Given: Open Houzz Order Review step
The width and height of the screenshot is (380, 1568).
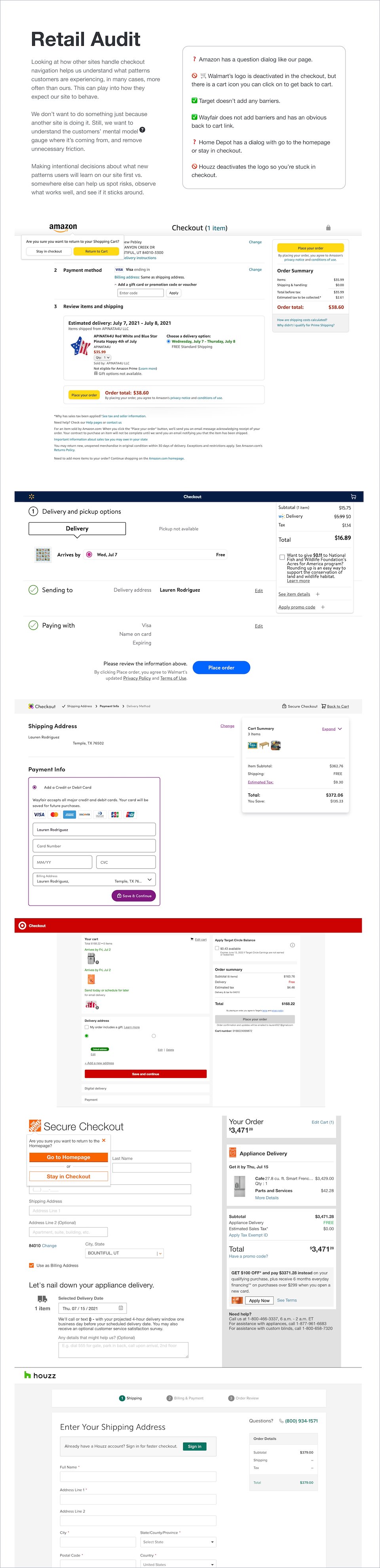Looking at the screenshot, I should pos(243,1398).
